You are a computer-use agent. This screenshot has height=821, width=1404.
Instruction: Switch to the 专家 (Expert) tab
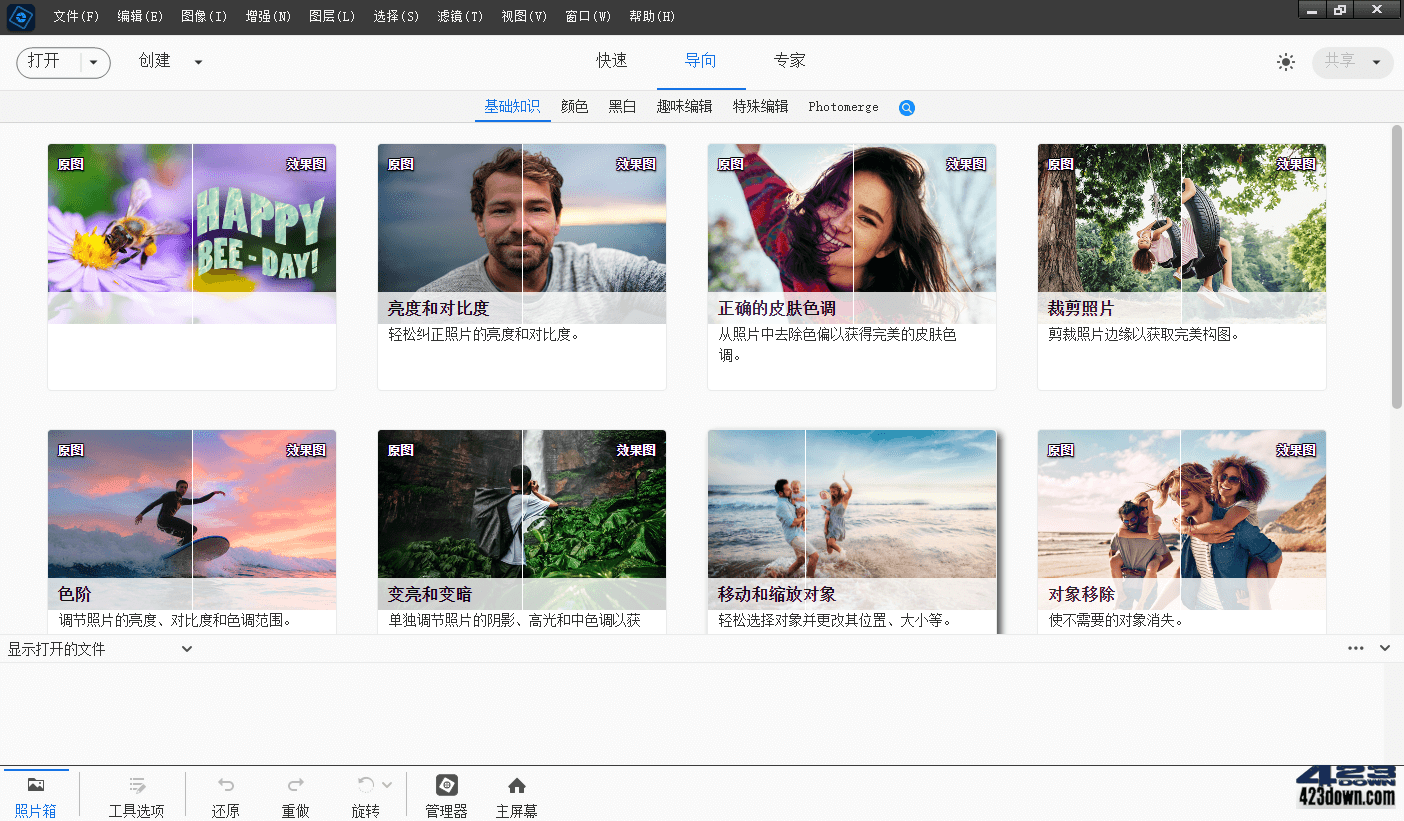789,60
